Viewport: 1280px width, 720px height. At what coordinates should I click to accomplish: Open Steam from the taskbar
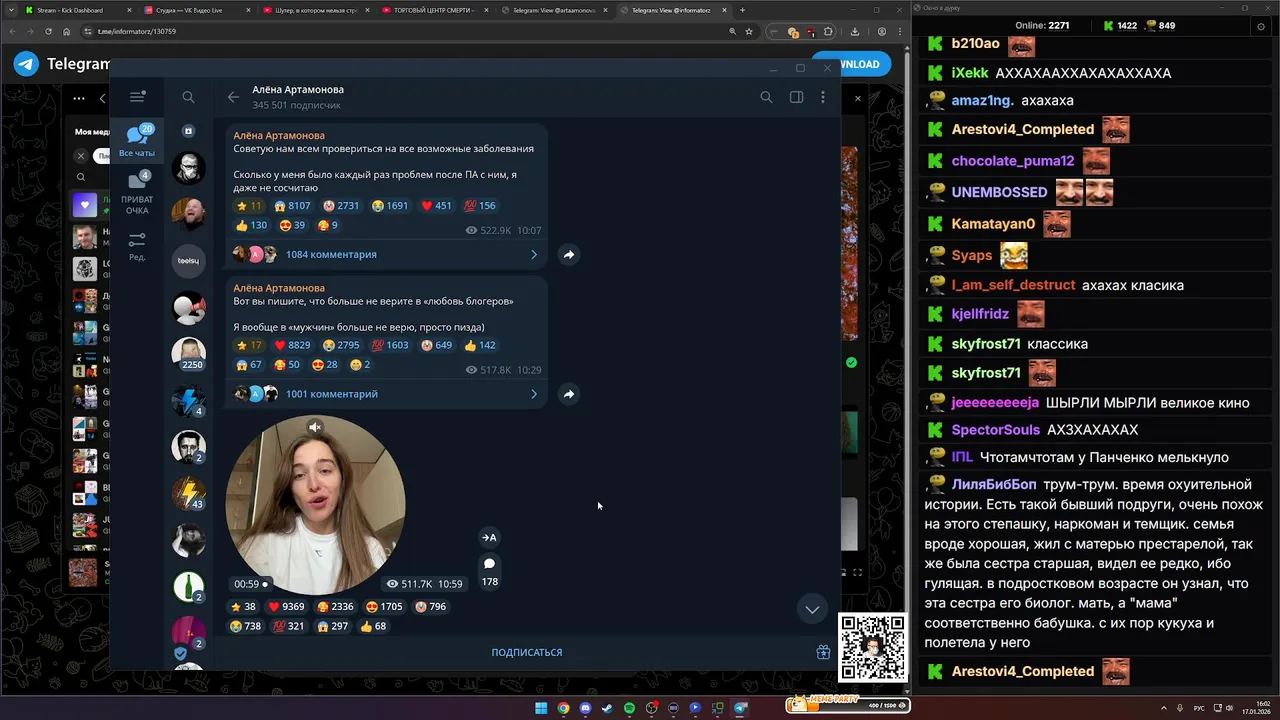(607, 708)
